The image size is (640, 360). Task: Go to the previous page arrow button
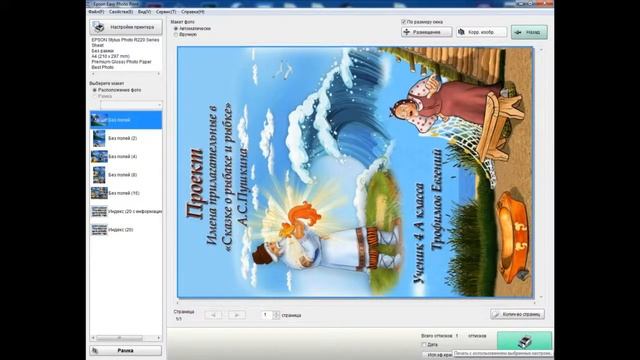pyautogui.click(x=213, y=315)
